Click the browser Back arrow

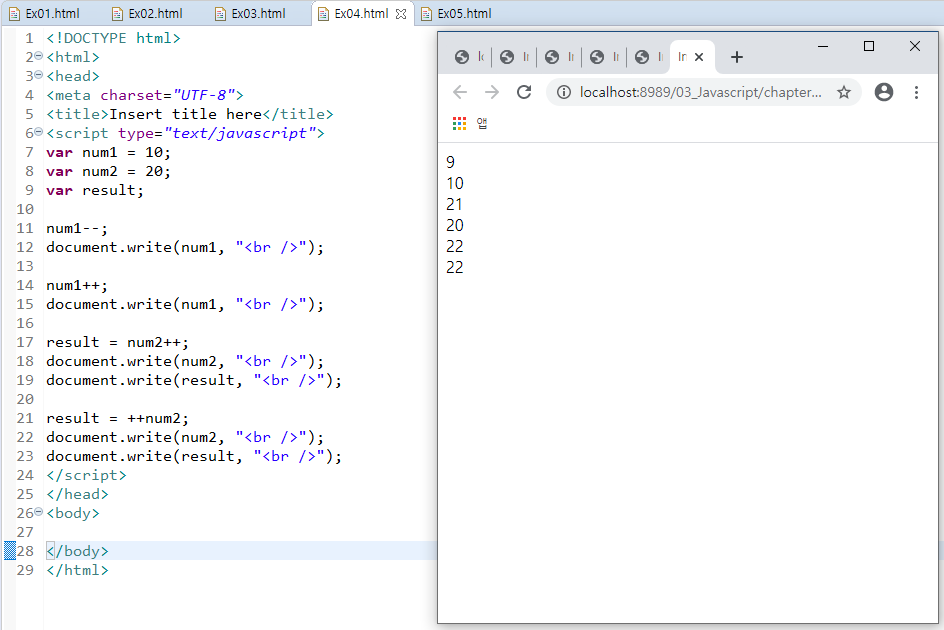(460, 92)
